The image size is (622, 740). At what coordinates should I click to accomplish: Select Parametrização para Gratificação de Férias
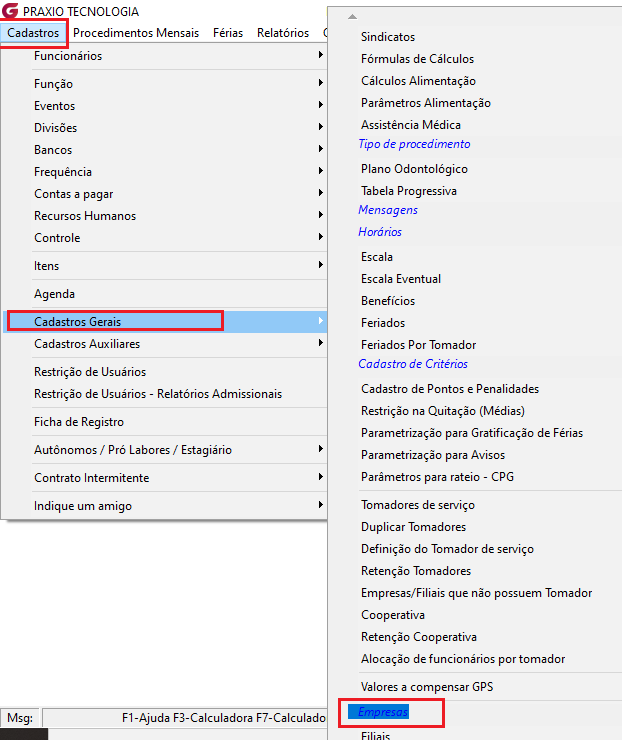[x=472, y=433]
